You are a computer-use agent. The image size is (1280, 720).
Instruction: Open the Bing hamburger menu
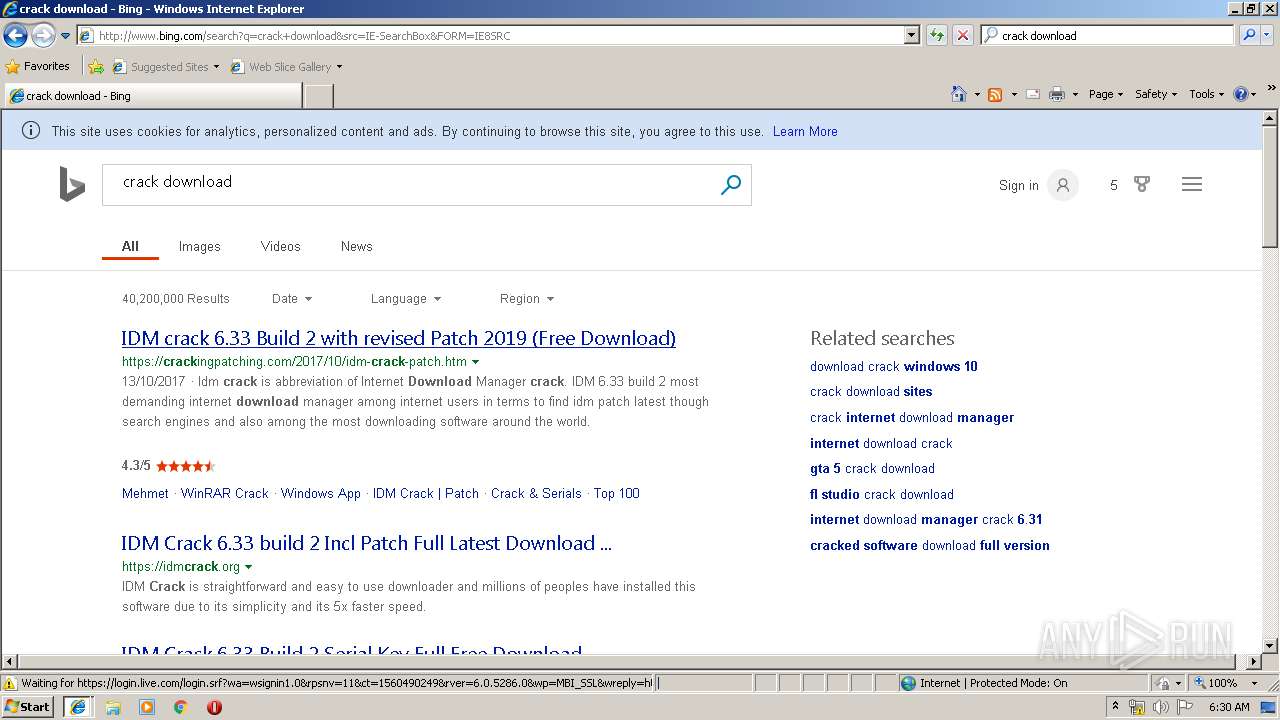click(x=1192, y=184)
